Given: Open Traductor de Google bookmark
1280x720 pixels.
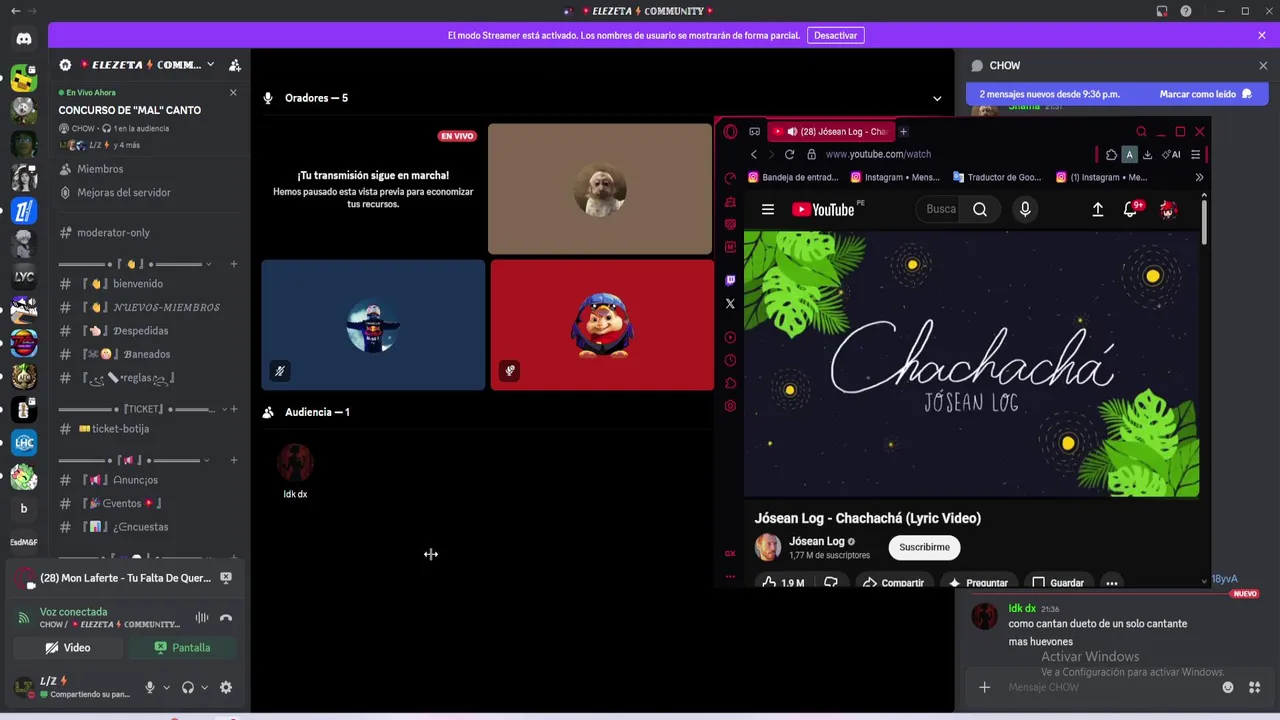Looking at the screenshot, I should click(x=996, y=177).
